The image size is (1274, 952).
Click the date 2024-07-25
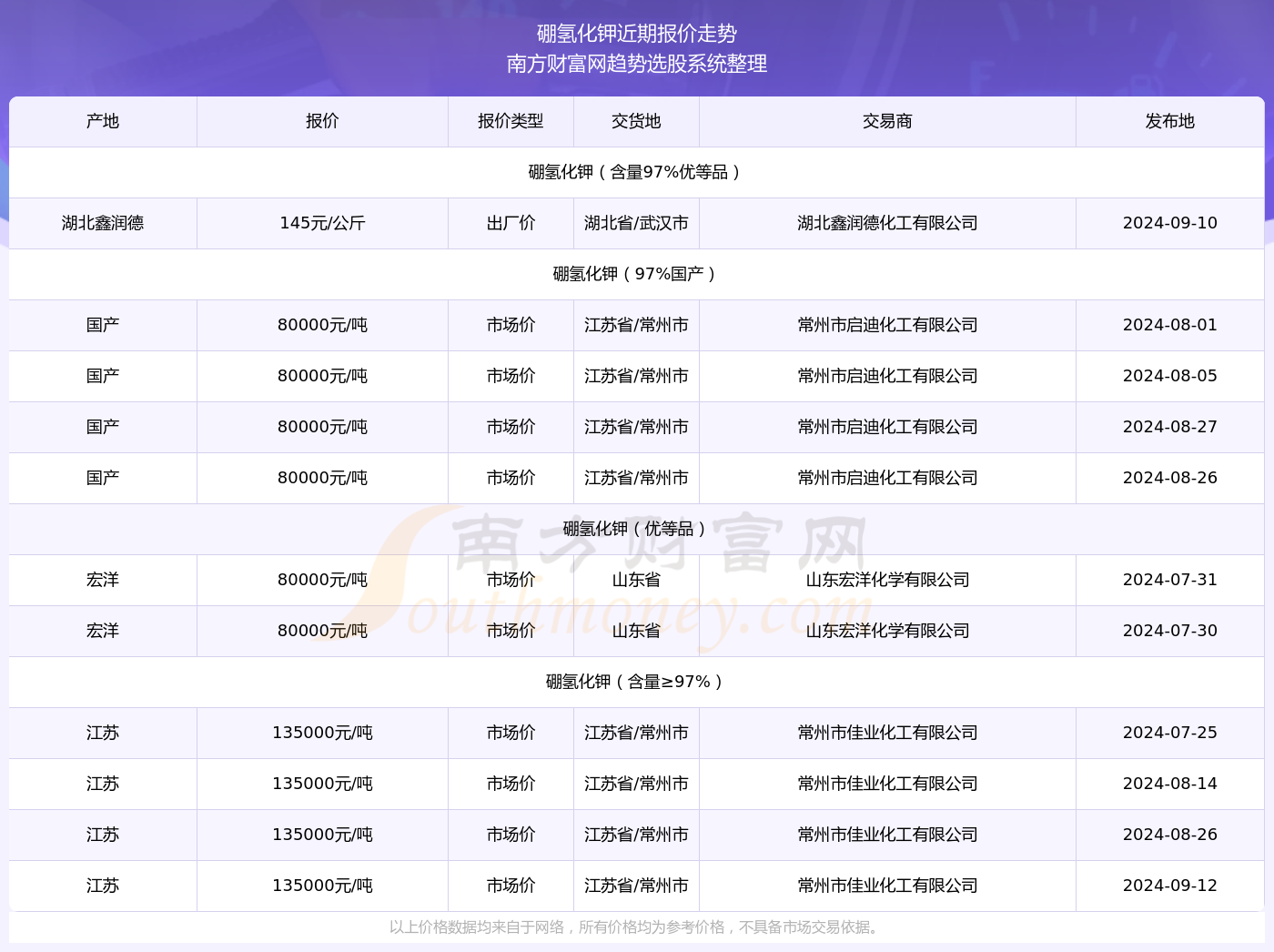1170,733
